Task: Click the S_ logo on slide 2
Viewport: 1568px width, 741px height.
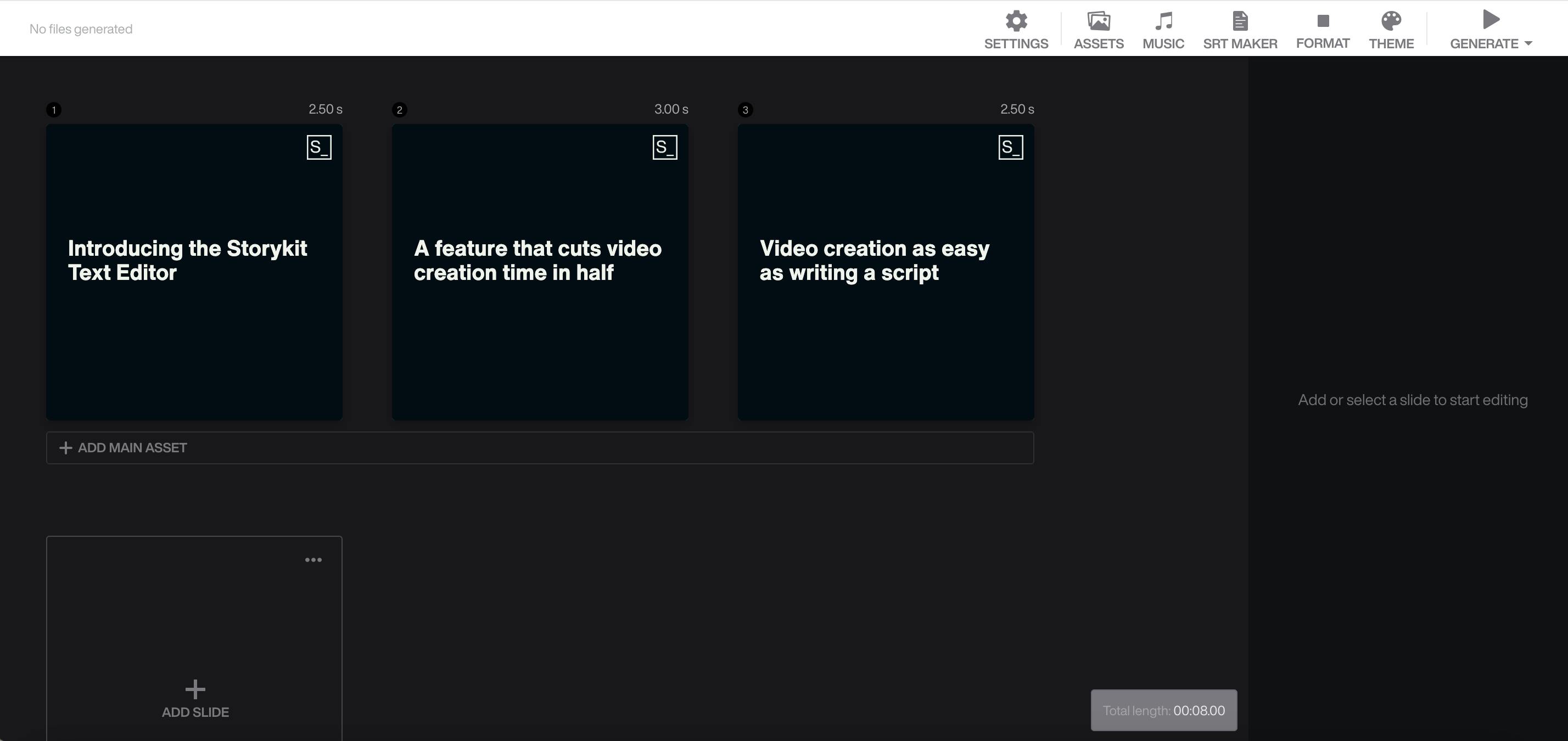Action: pos(665,147)
